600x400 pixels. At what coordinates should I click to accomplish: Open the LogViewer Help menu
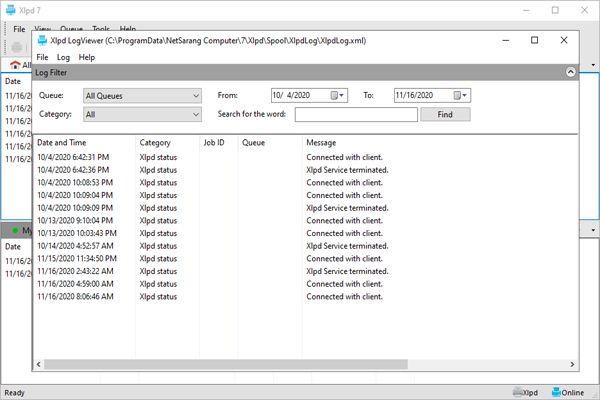point(87,58)
